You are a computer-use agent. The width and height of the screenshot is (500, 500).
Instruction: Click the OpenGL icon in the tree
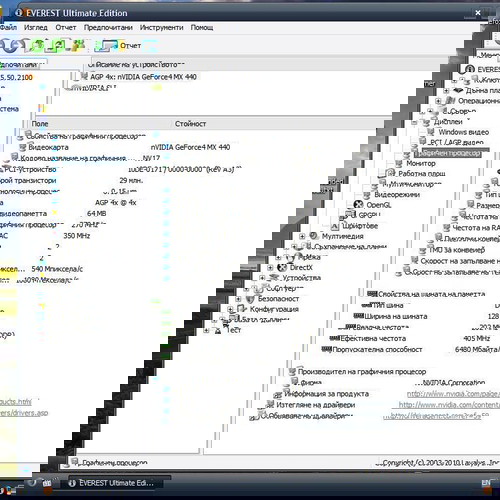click(x=359, y=204)
